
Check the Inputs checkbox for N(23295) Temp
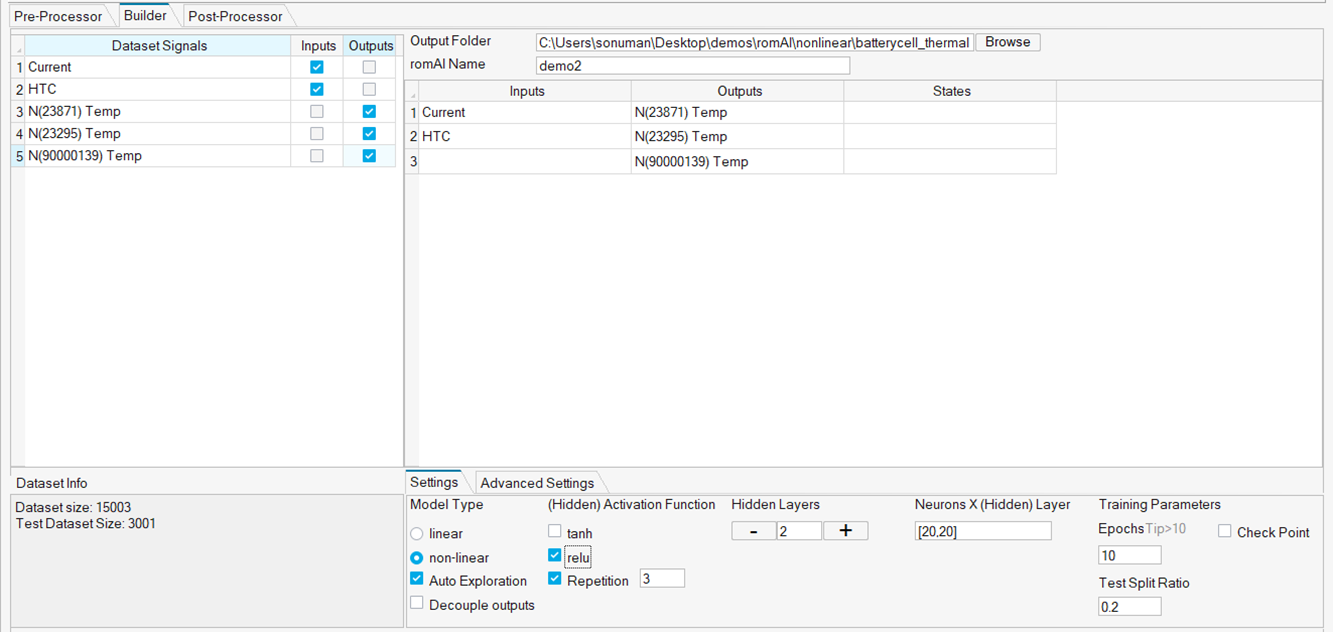pos(317,133)
